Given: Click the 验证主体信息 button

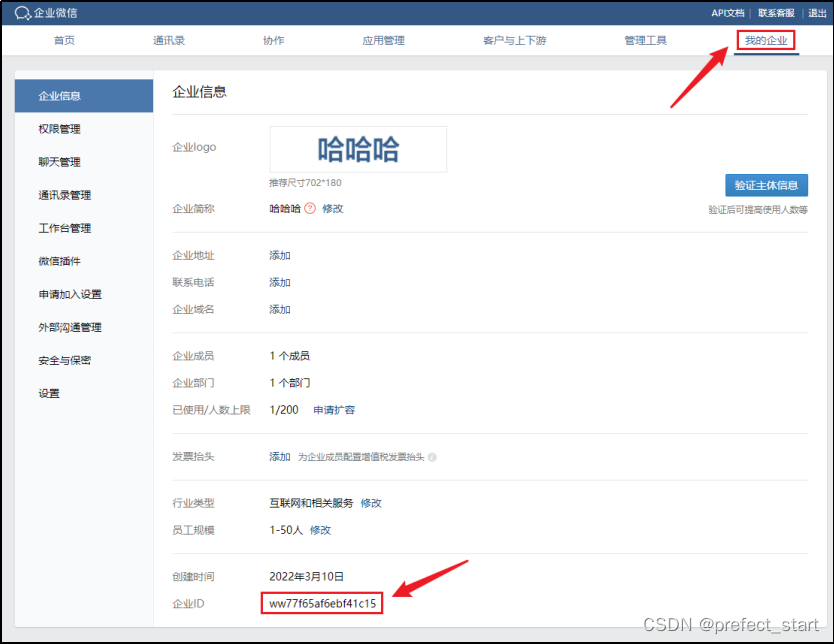Looking at the screenshot, I should (x=766, y=185).
